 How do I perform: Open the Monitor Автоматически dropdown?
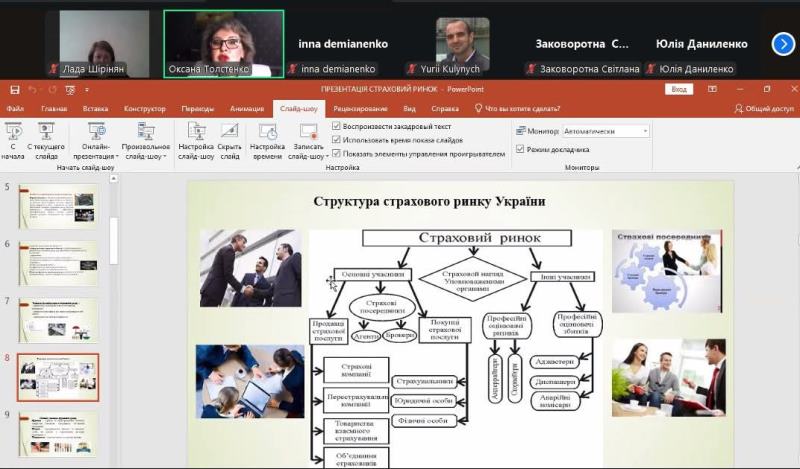[x=606, y=131]
